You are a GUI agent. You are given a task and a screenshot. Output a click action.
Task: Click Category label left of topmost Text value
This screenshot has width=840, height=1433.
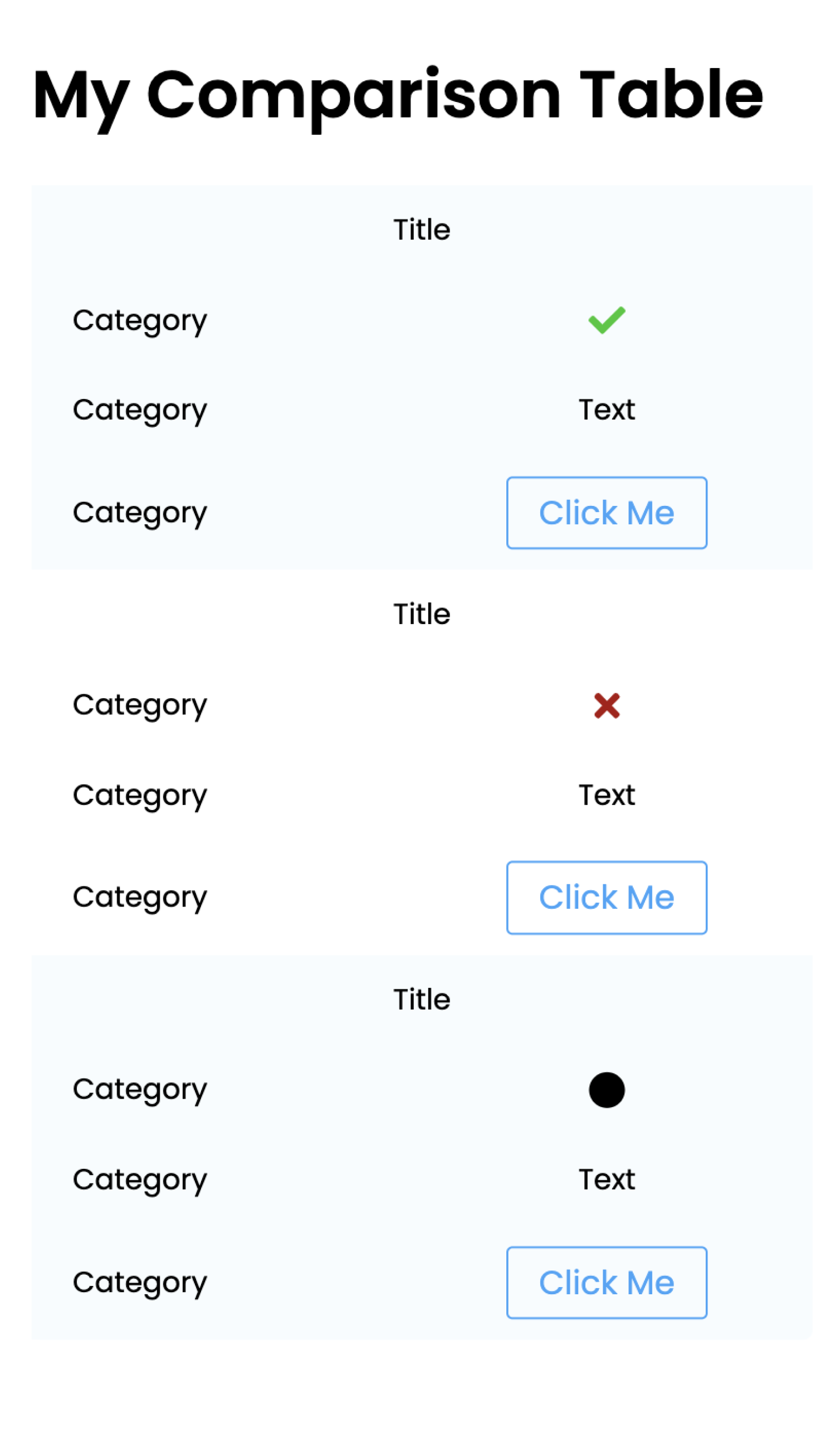pyautogui.click(x=140, y=411)
